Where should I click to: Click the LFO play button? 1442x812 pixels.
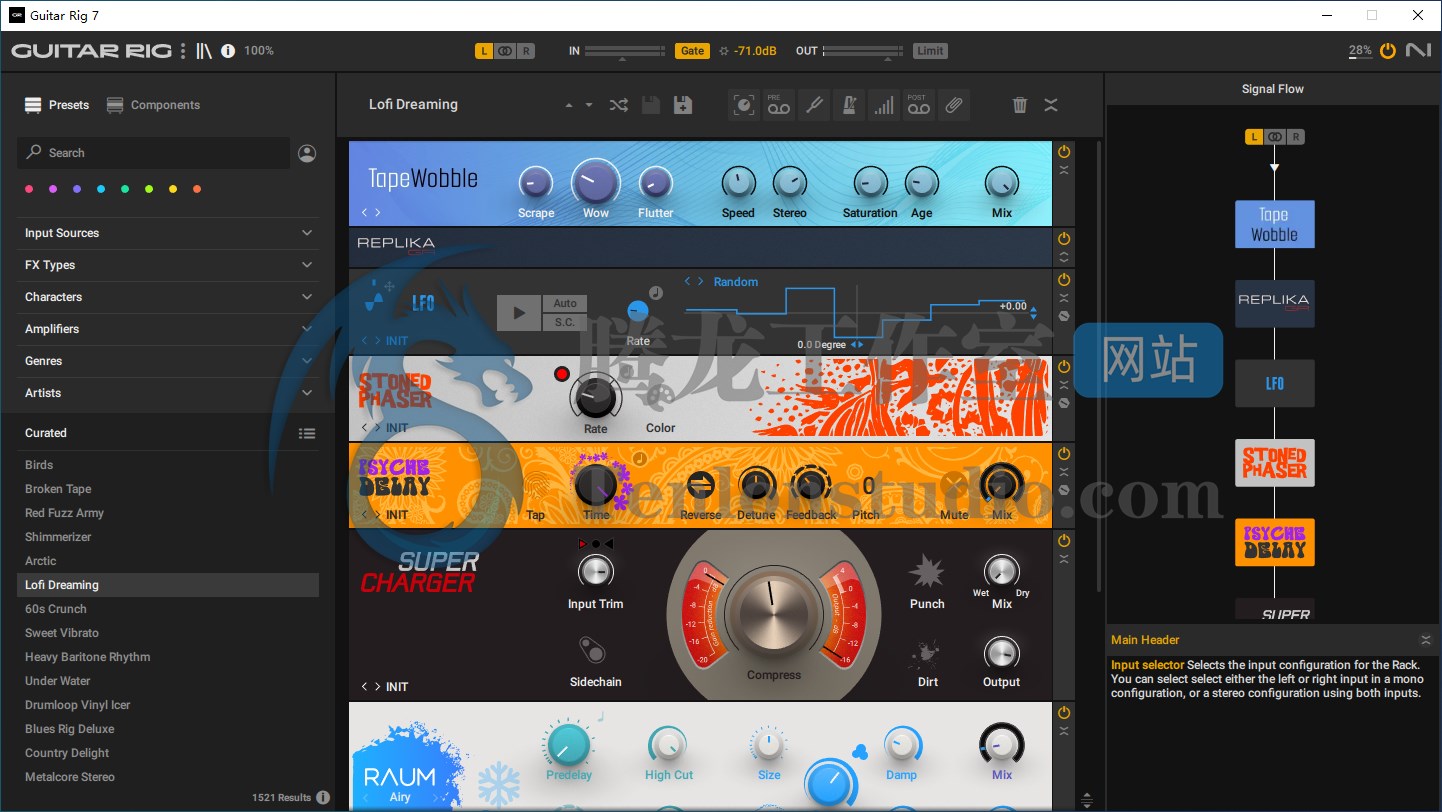[x=519, y=313]
